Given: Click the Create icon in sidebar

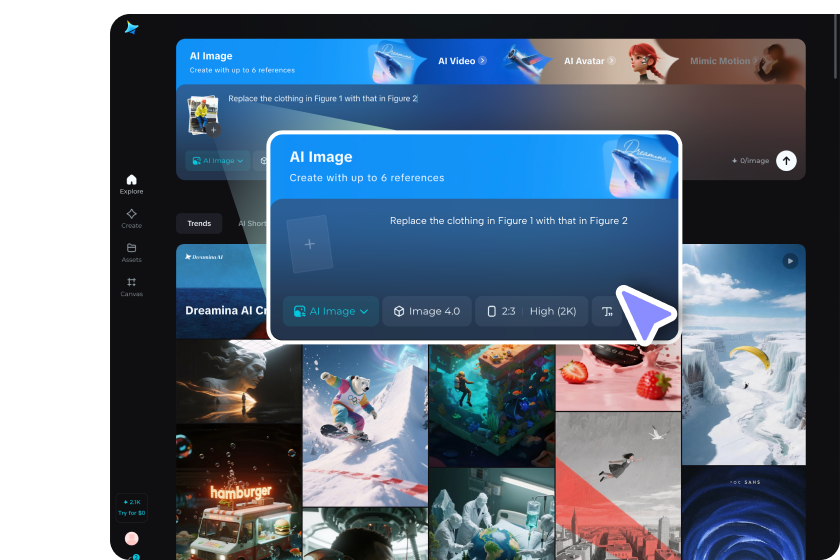Looking at the screenshot, I should pyautogui.click(x=131, y=217).
